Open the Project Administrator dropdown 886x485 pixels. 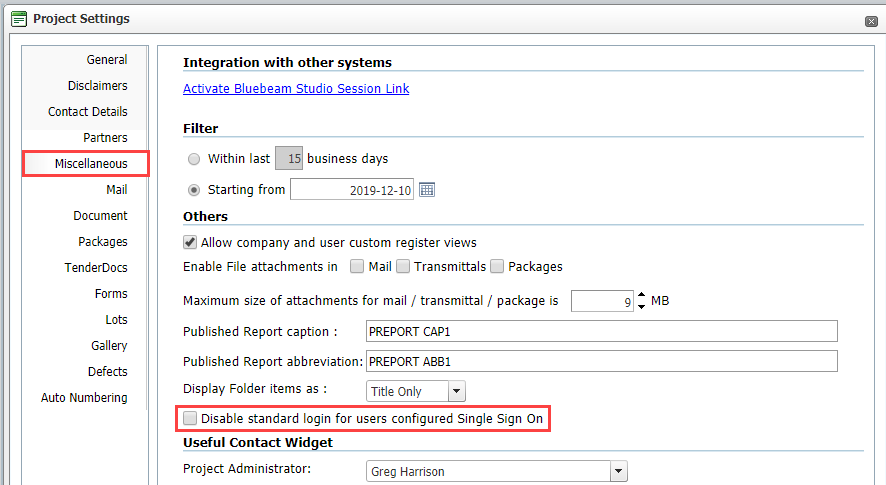[619, 471]
